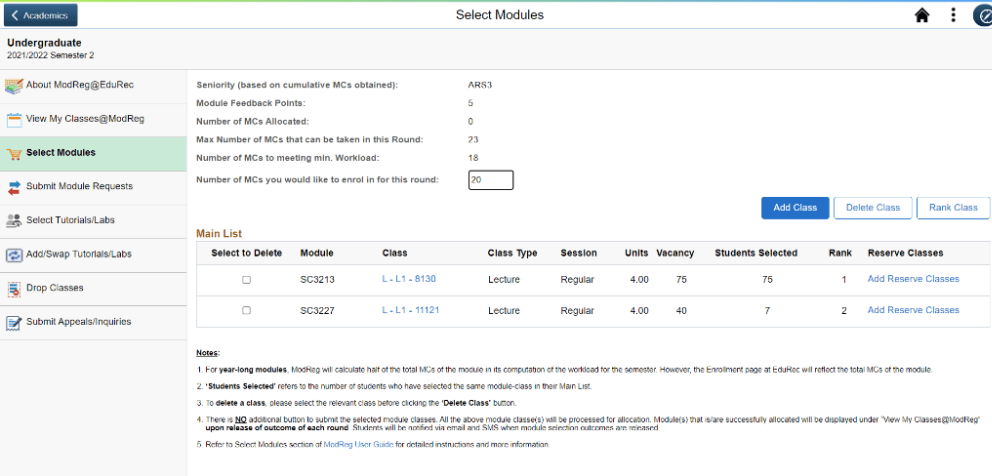Viewport: 992px width, 476px height.
Task: Click the Submit Module Requests arrows icon
Action: 14,187
